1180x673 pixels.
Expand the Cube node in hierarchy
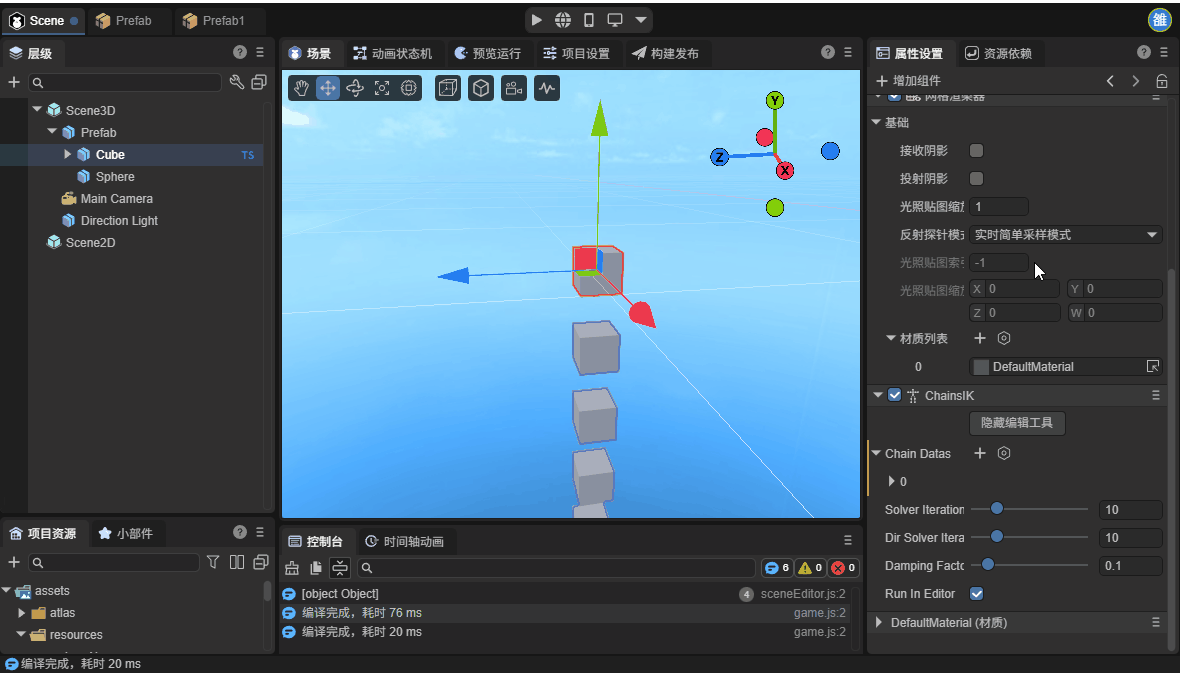68,154
